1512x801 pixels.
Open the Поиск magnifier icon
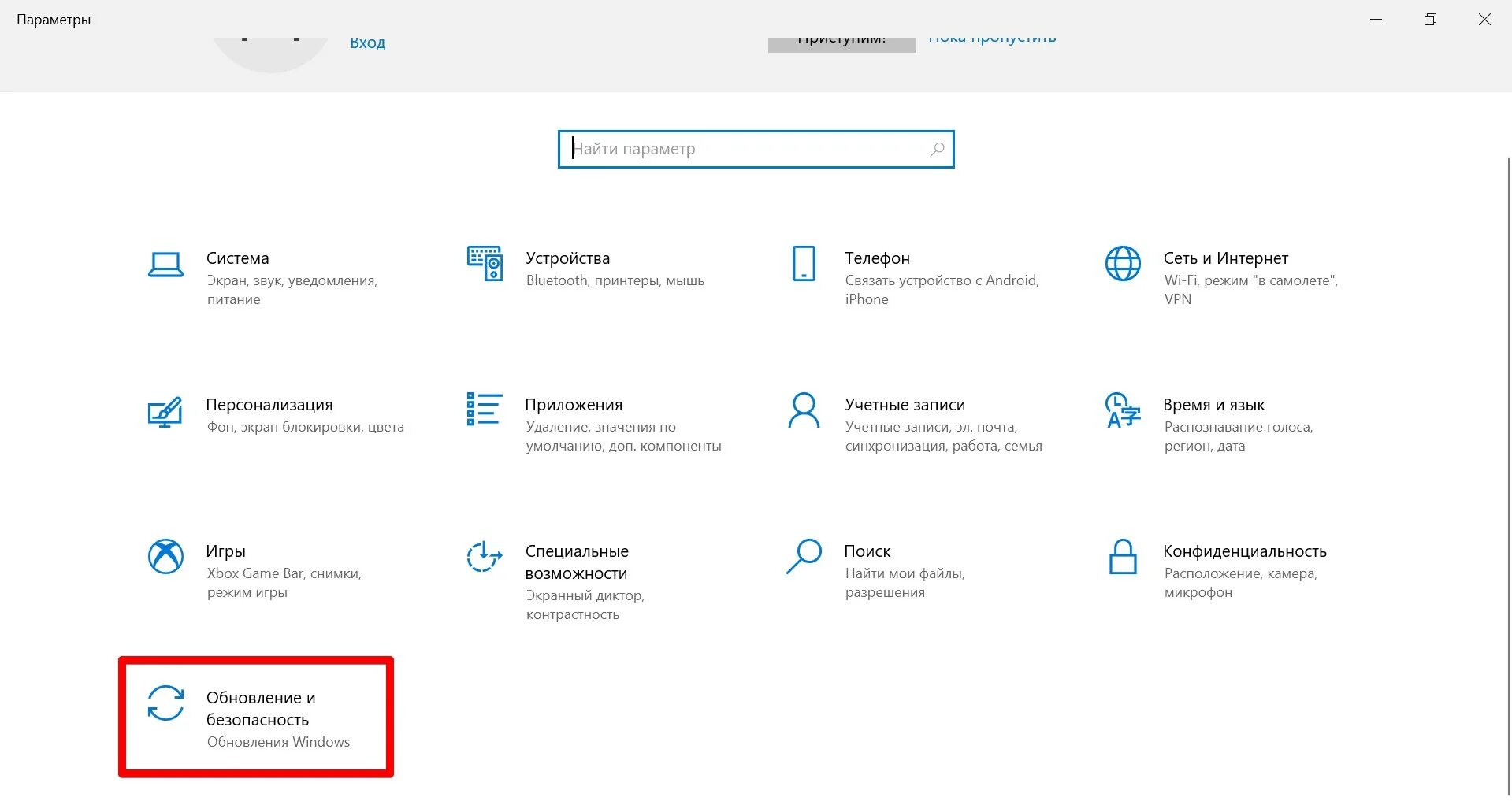804,556
